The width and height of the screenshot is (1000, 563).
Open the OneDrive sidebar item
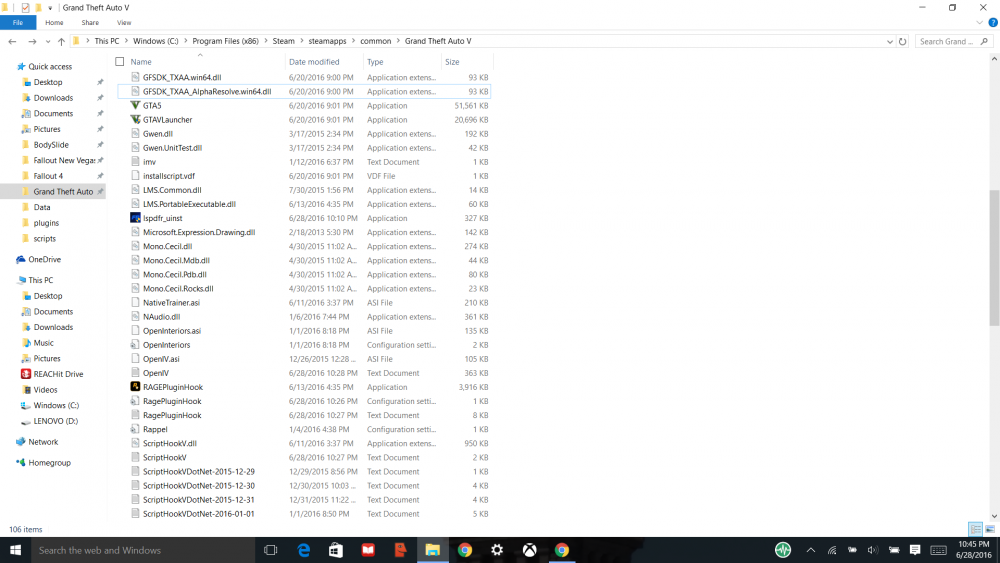pos(44,260)
